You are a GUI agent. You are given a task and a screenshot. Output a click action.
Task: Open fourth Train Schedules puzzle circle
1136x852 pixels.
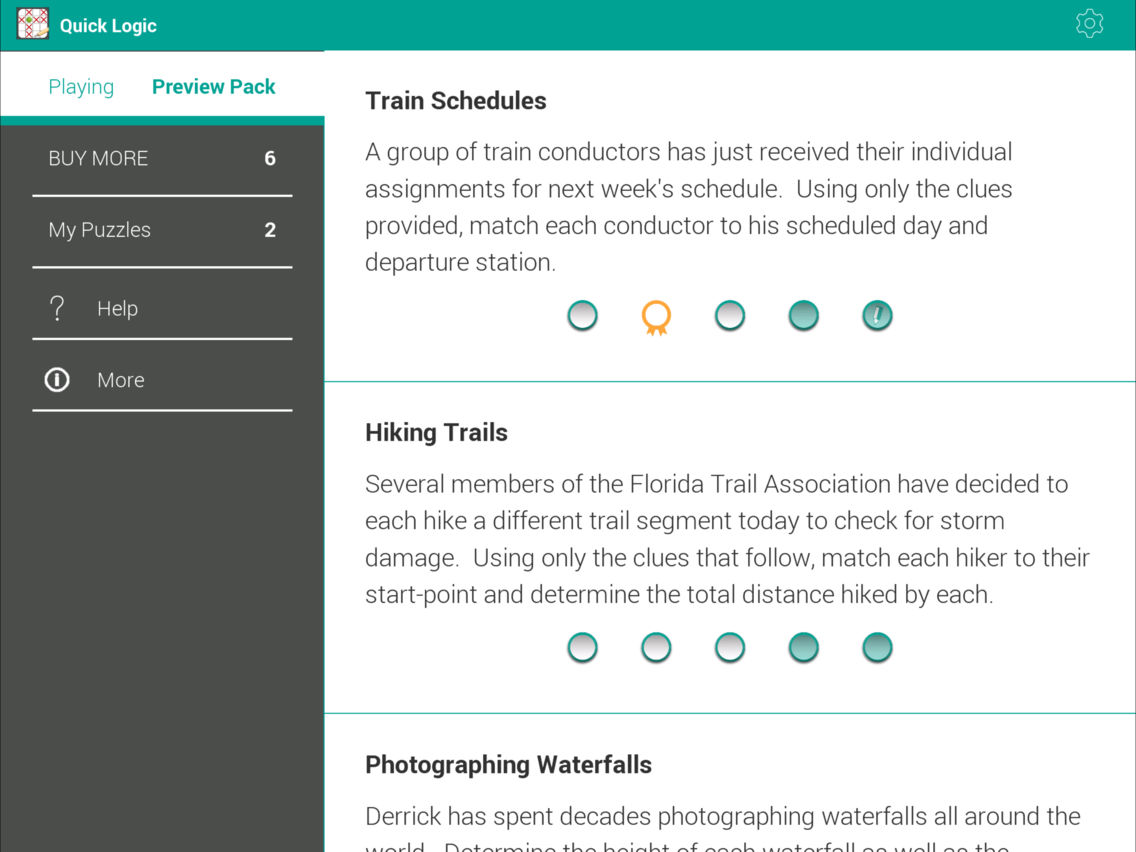click(803, 316)
